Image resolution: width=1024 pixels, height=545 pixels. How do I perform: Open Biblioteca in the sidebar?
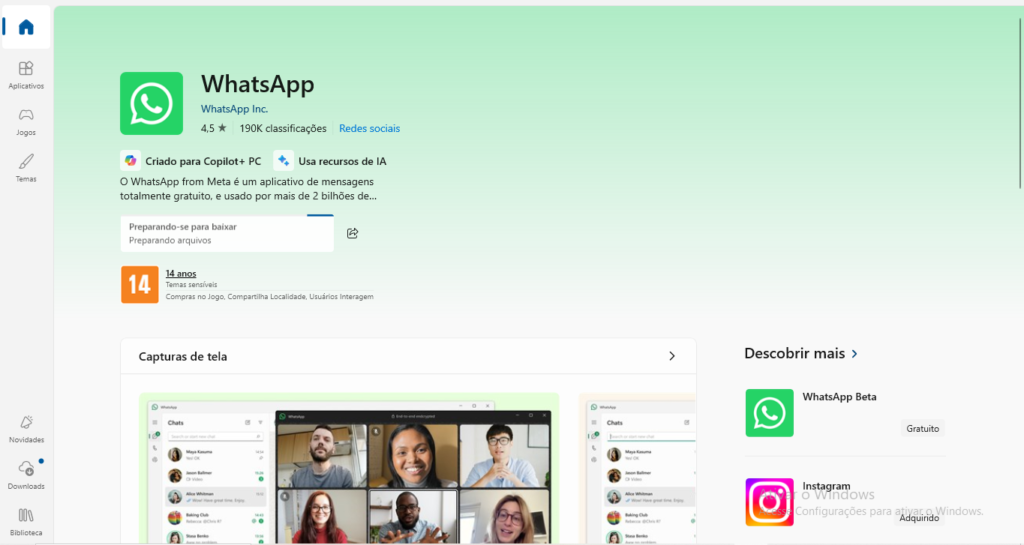tap(26, 522)
